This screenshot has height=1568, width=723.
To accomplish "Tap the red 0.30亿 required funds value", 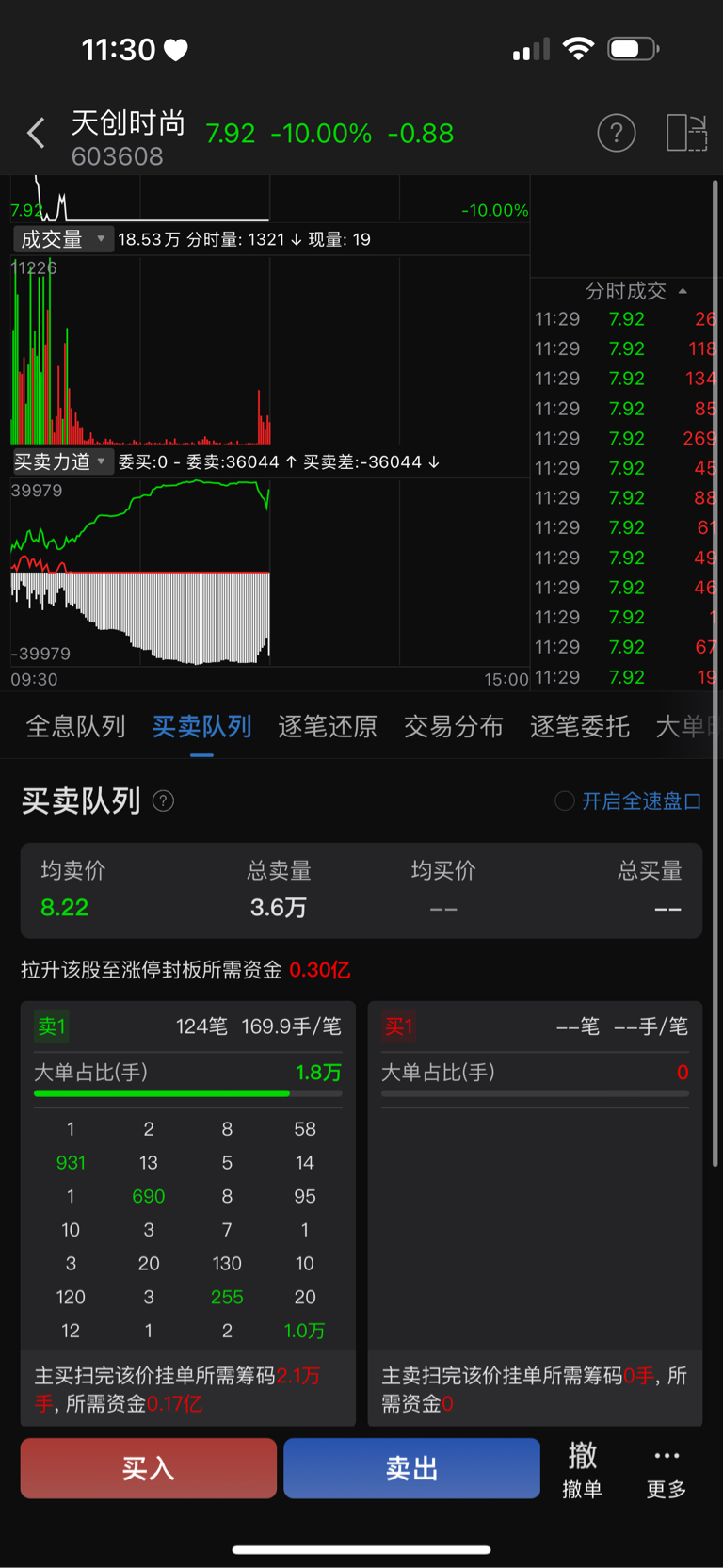I will [320, 970].
